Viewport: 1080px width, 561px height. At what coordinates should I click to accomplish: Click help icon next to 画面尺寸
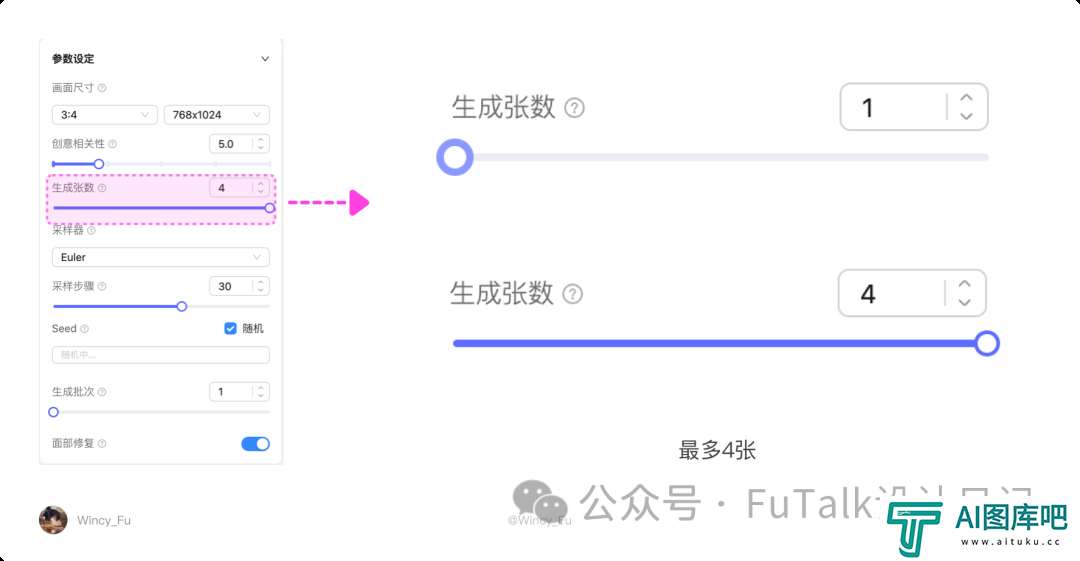point(102,88)
